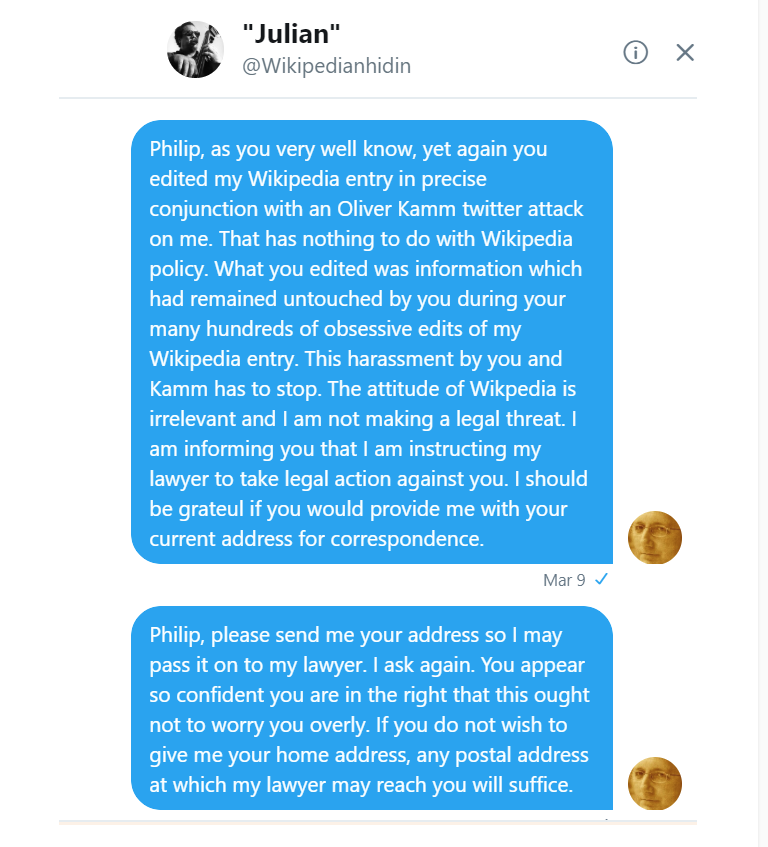Click "current address for correspondence" line

click(316, 539)
